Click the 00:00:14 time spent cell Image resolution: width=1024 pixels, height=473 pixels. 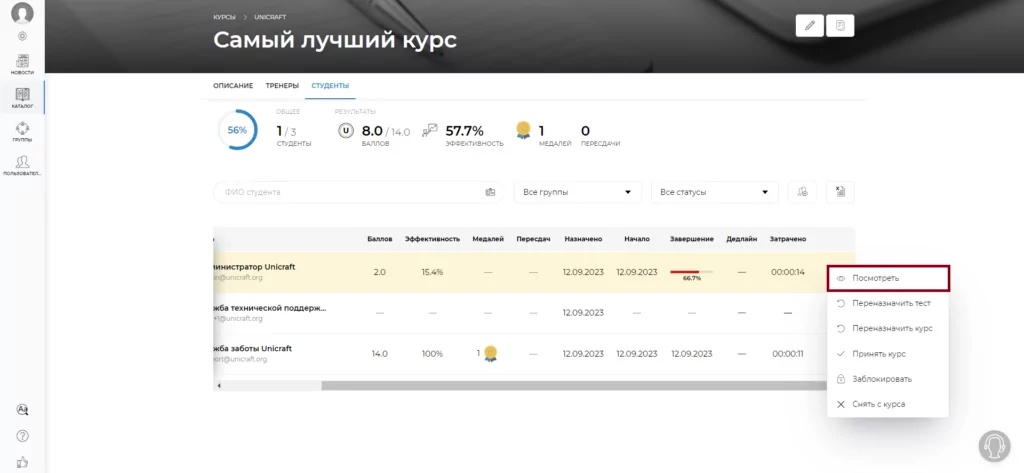788,272
